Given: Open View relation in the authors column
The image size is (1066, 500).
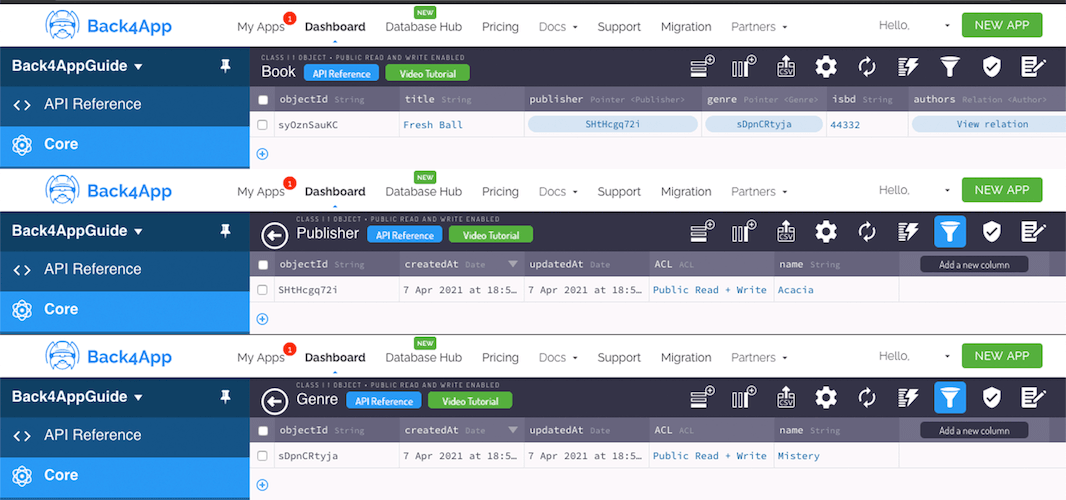Looking at the screenshot, I should (991, 125).
